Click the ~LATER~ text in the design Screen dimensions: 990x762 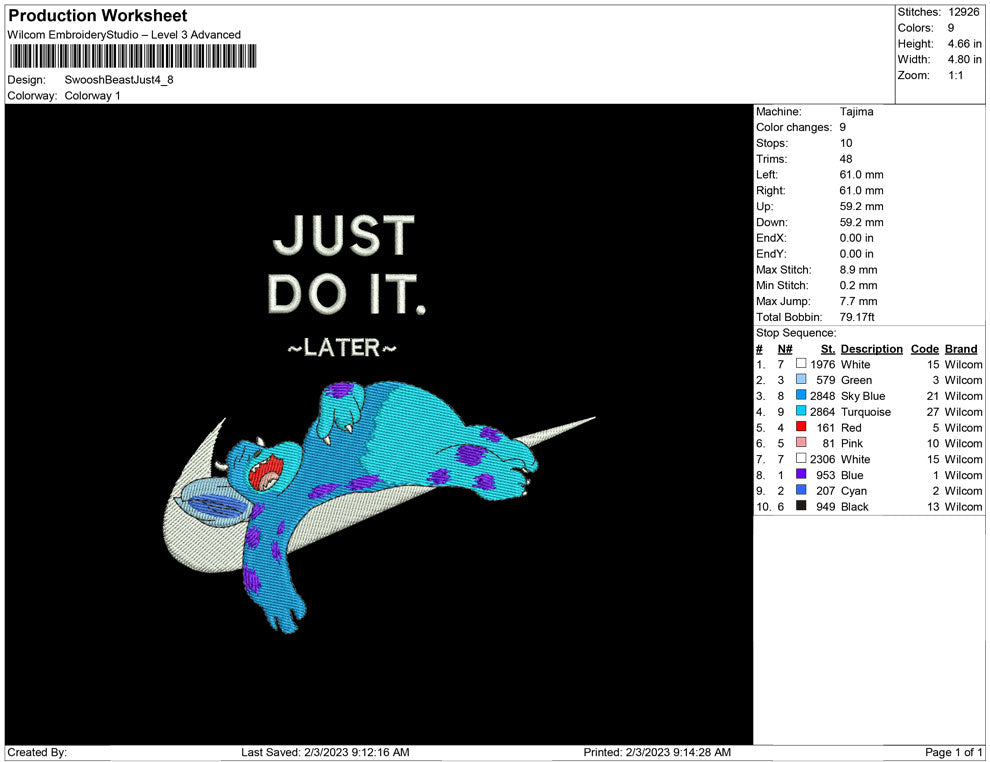(x=342, y=348)
